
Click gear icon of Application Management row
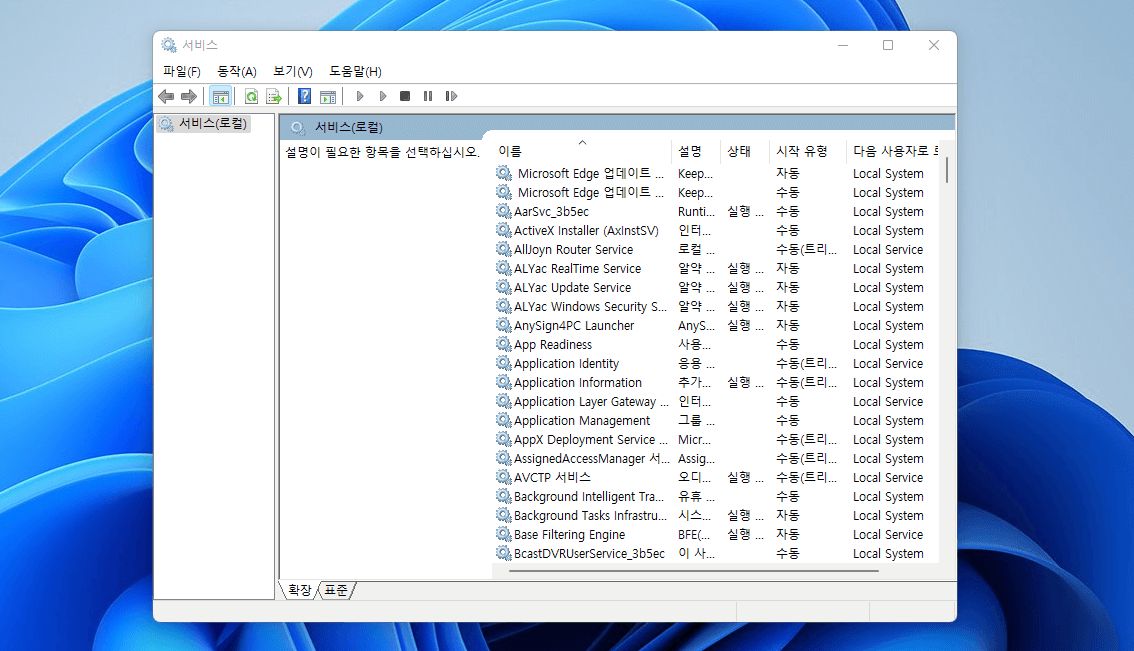(x=503, y=420)
